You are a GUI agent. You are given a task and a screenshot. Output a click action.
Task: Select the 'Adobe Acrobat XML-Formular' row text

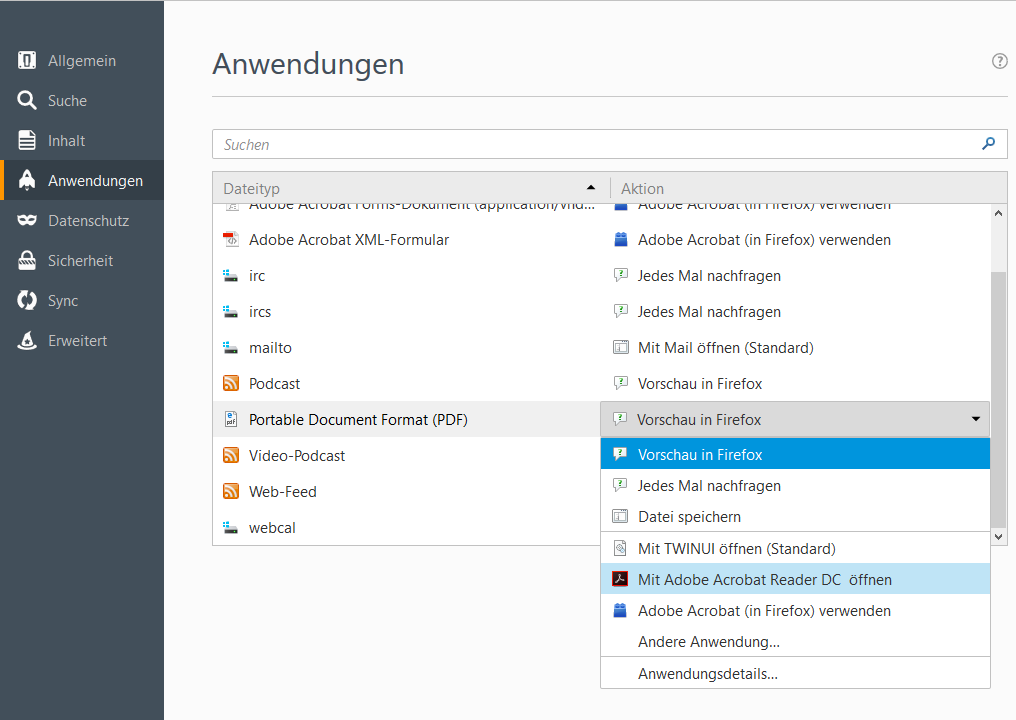349,240
